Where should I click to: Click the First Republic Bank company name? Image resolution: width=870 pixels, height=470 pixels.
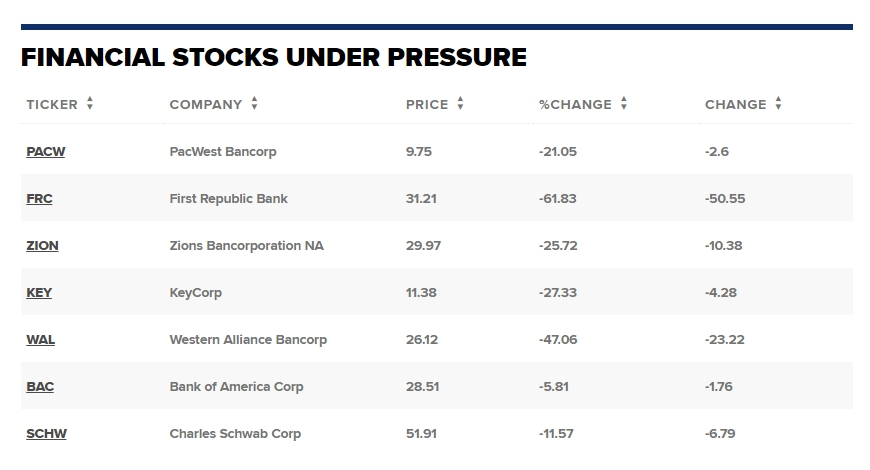tap(228, 199)
